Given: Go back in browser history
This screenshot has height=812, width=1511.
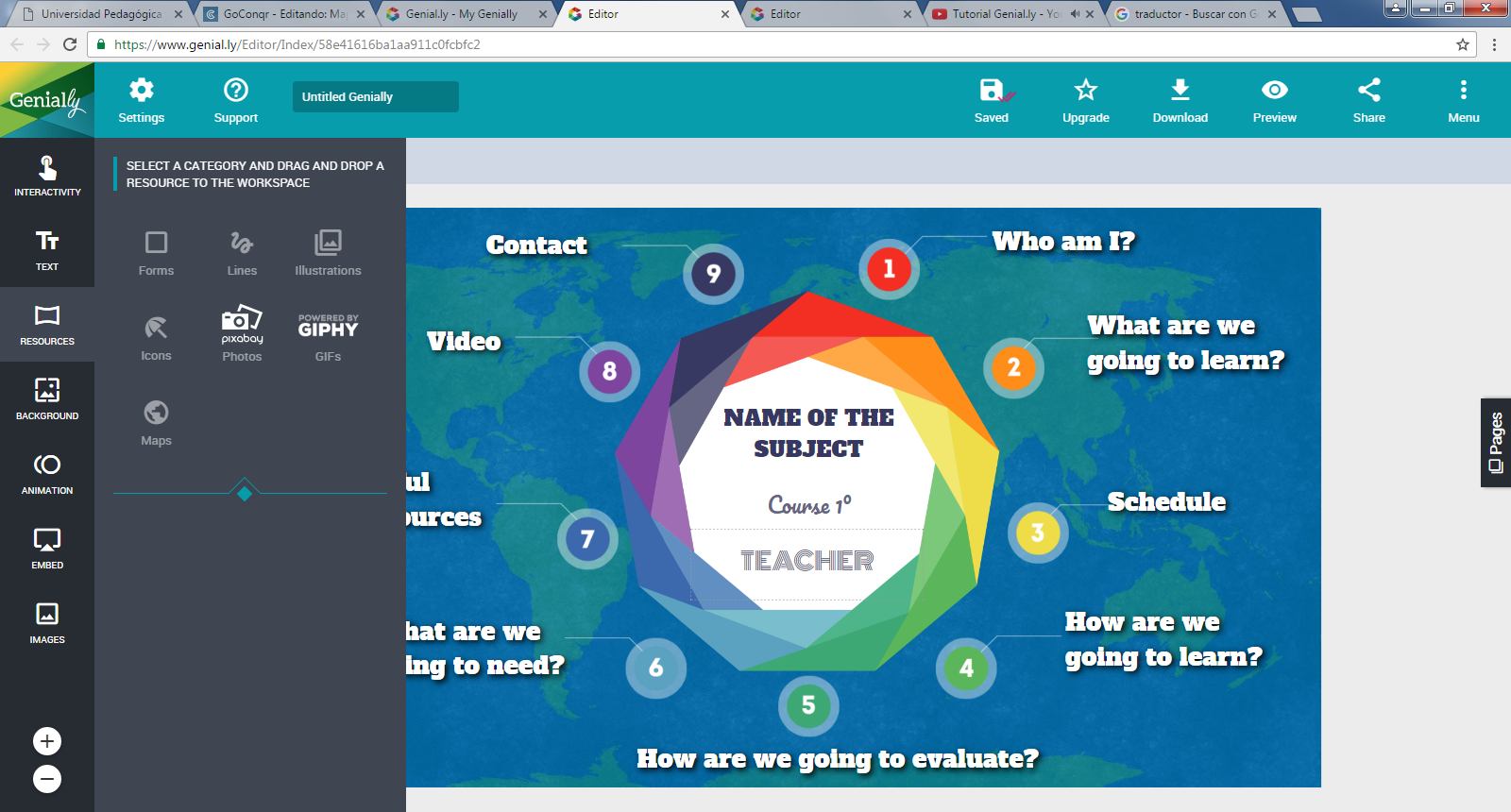Looking at the screenshot, I should (17, 44).
